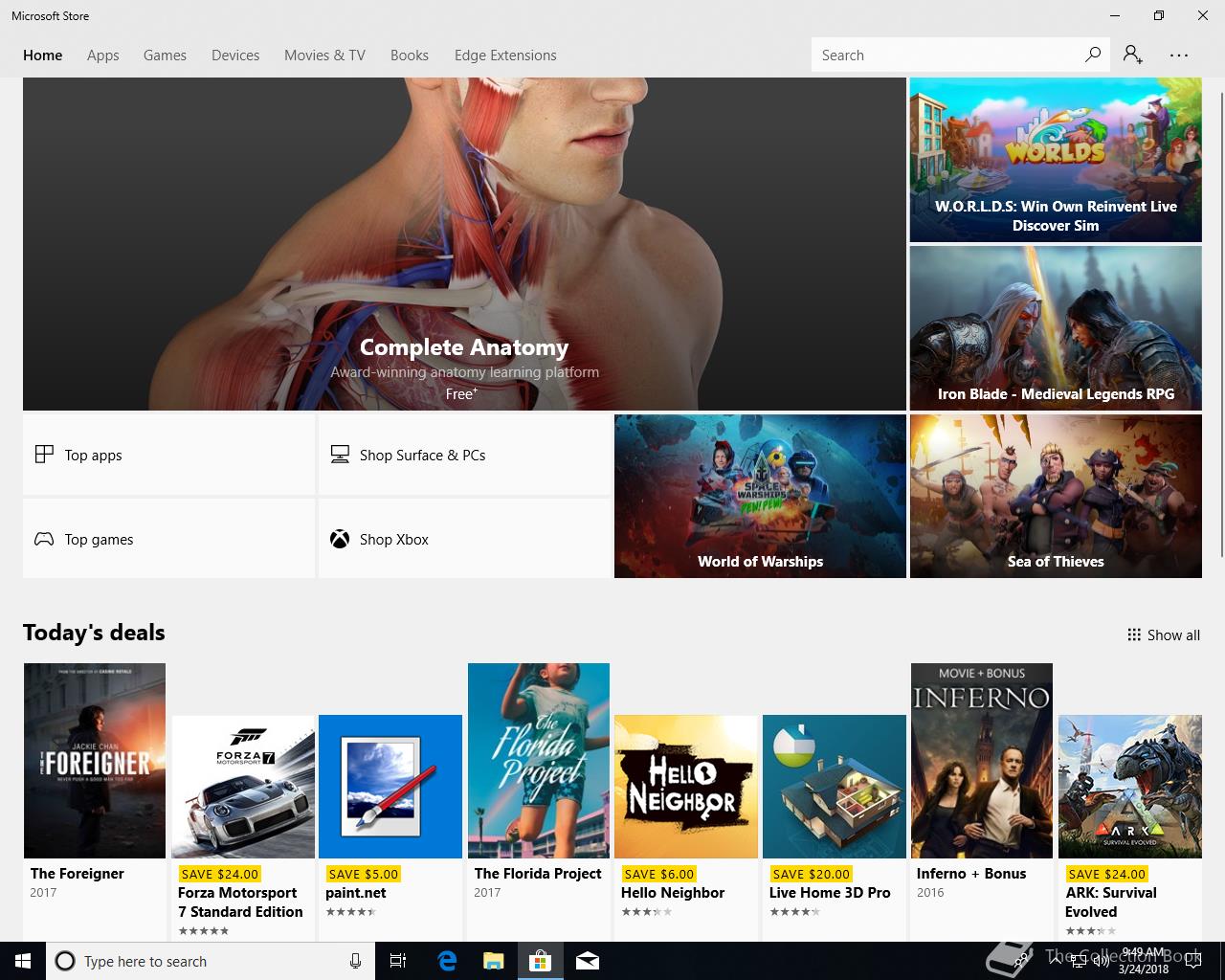Click the Xbox logo icon

[x=340, y=539]
